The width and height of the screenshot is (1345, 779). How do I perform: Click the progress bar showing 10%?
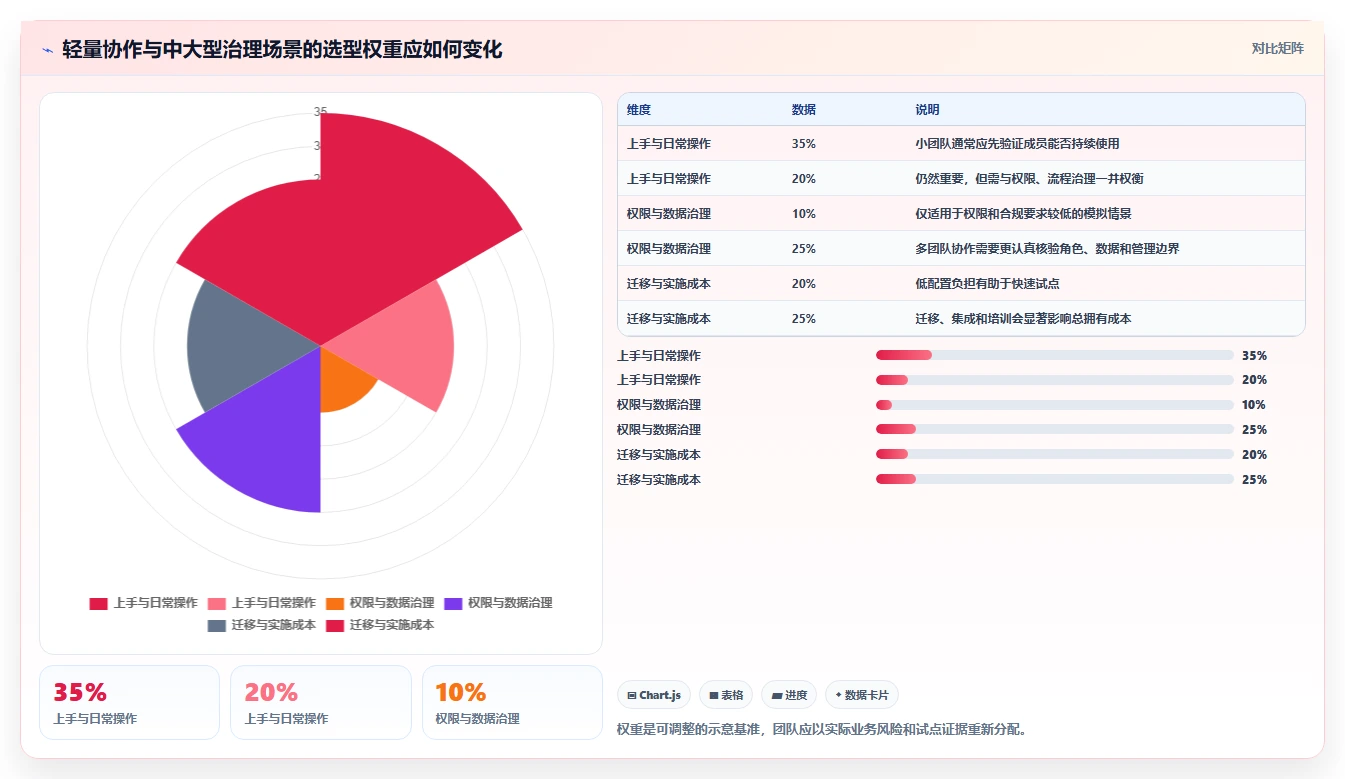point(1055,405)
